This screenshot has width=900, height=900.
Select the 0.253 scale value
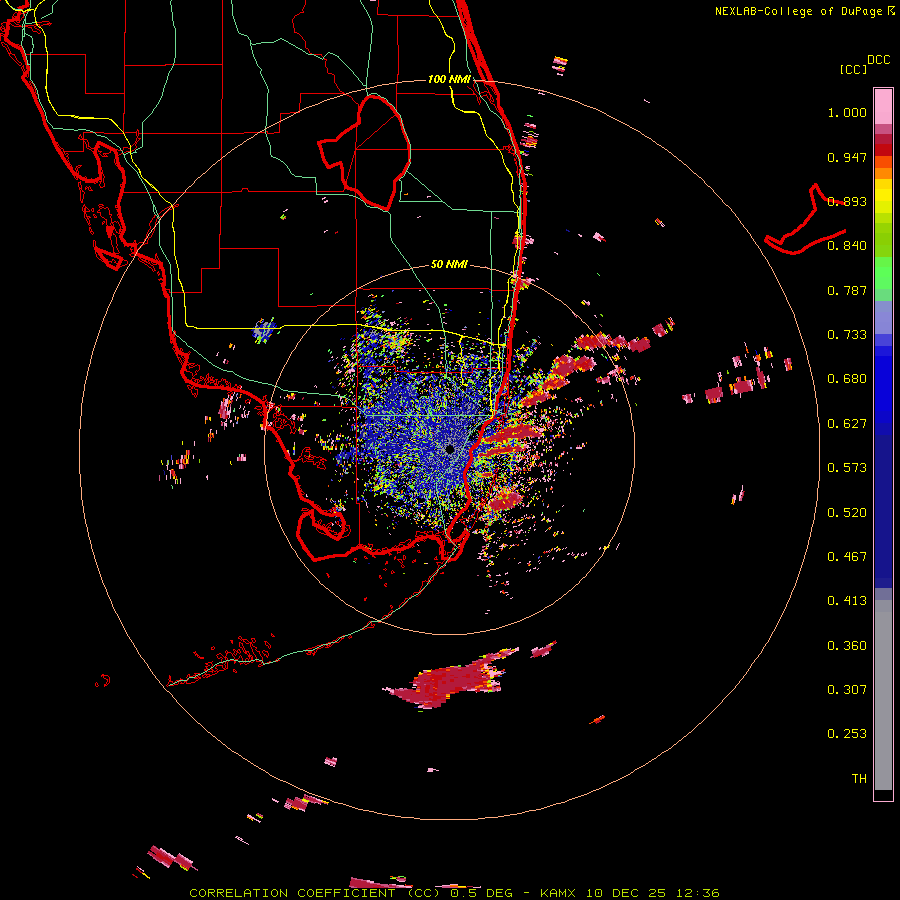click(847, 734)
